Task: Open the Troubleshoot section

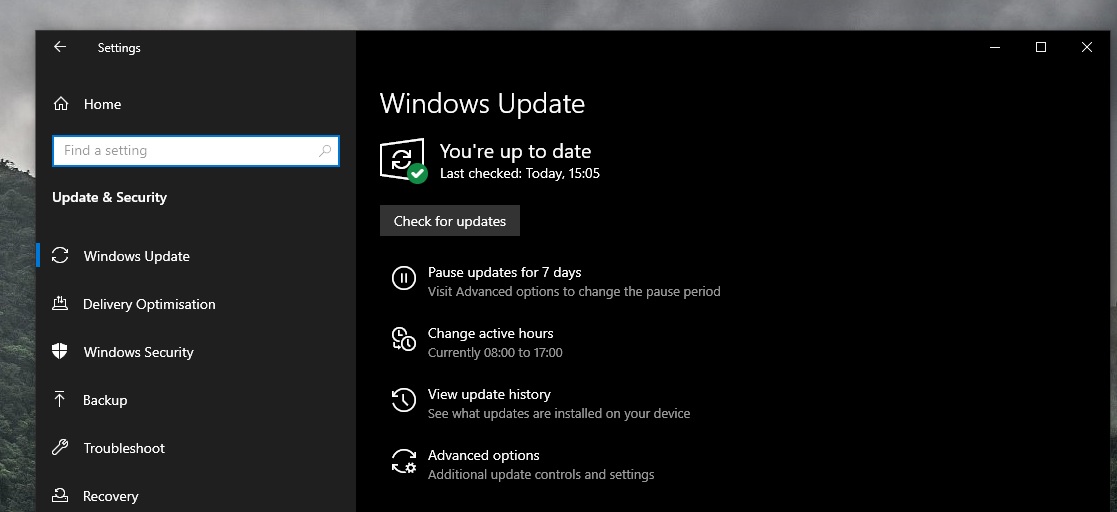Action: (x=124, y=448)
